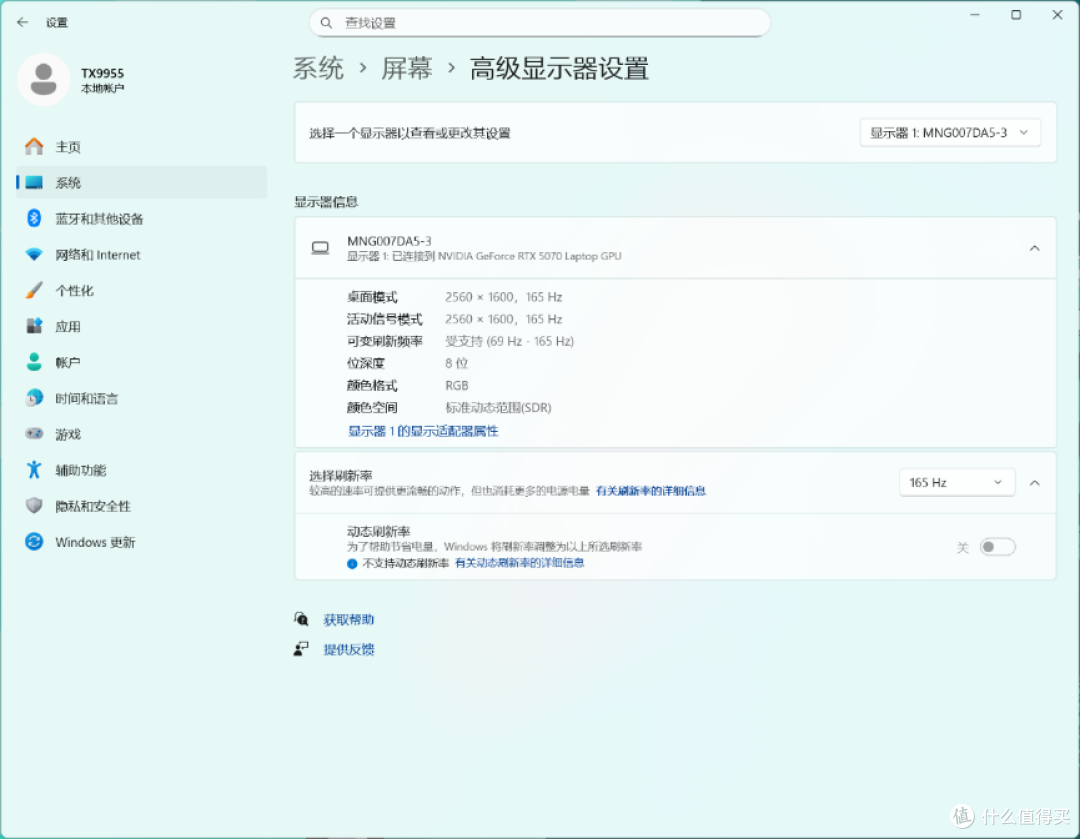Click the 提供反馈 link
The image size is (1080, 839).
click(x=349, y=650)
